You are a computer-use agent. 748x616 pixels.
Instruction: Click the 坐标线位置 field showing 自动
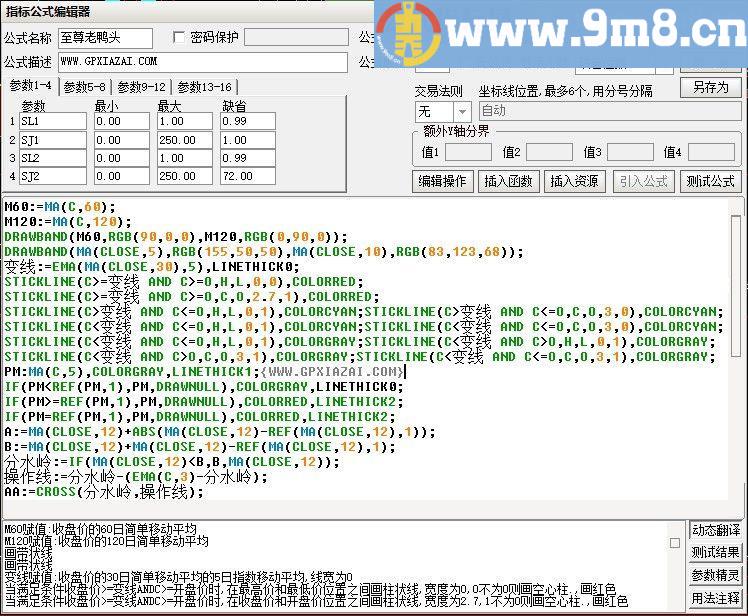click(x=610, y=111)
